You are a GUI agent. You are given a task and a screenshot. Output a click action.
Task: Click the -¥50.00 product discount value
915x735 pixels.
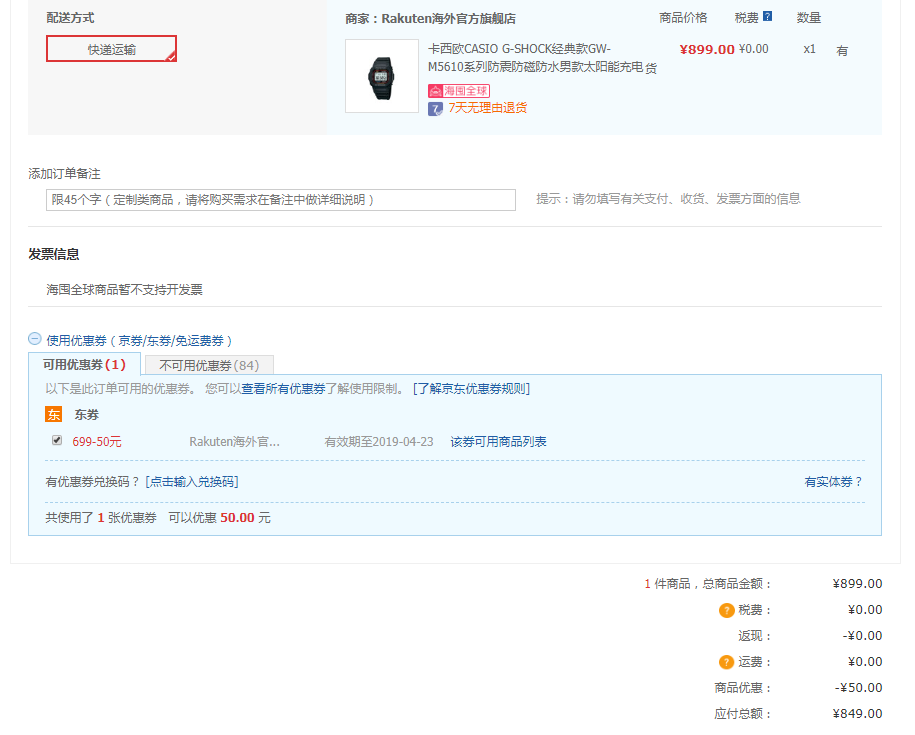click(x=858, y=688)
